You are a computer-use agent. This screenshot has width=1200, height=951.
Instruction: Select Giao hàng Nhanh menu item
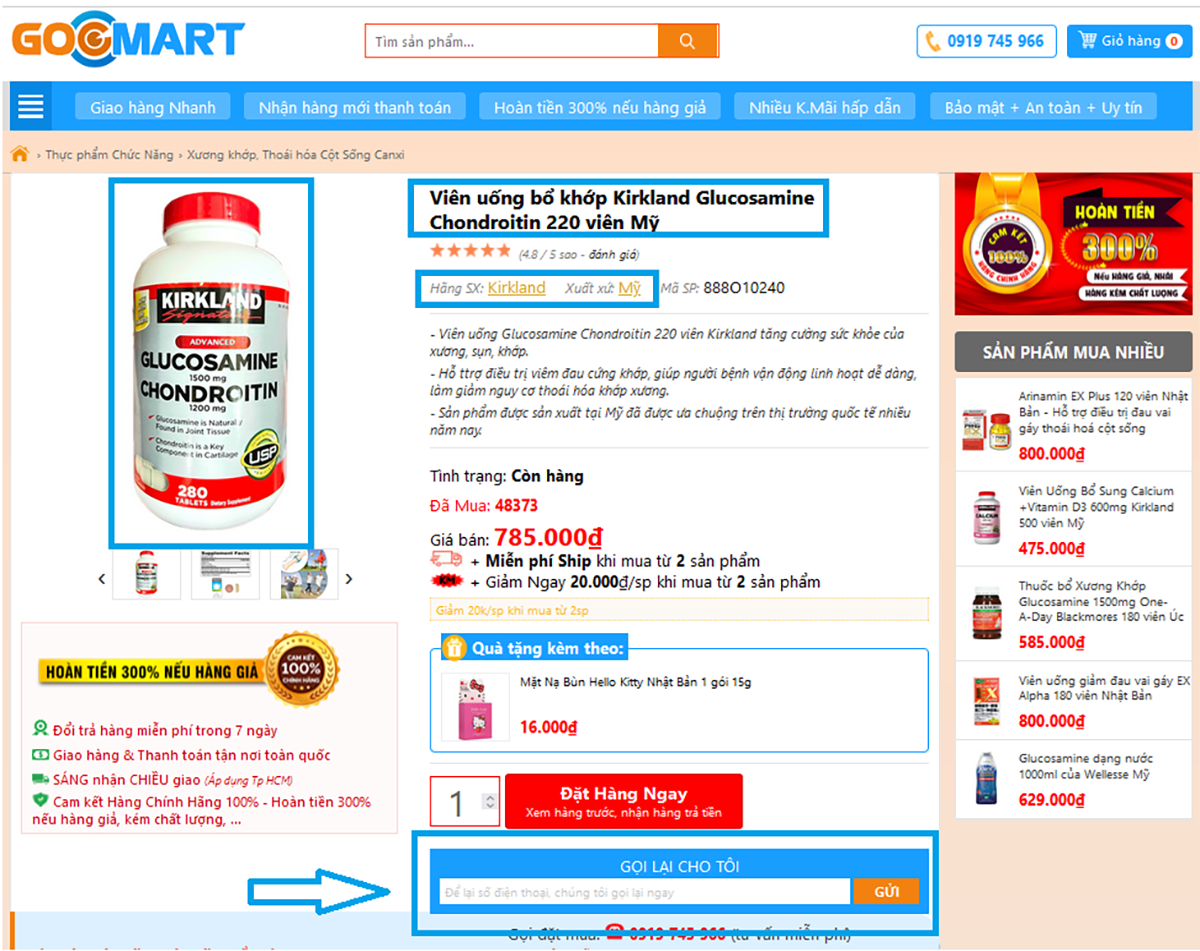coord(153,107)
